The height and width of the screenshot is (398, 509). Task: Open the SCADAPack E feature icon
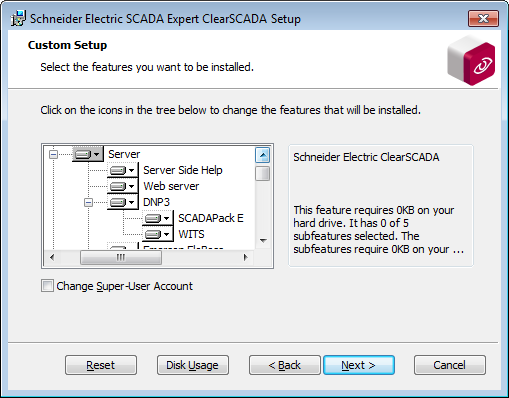pos(158,218)
